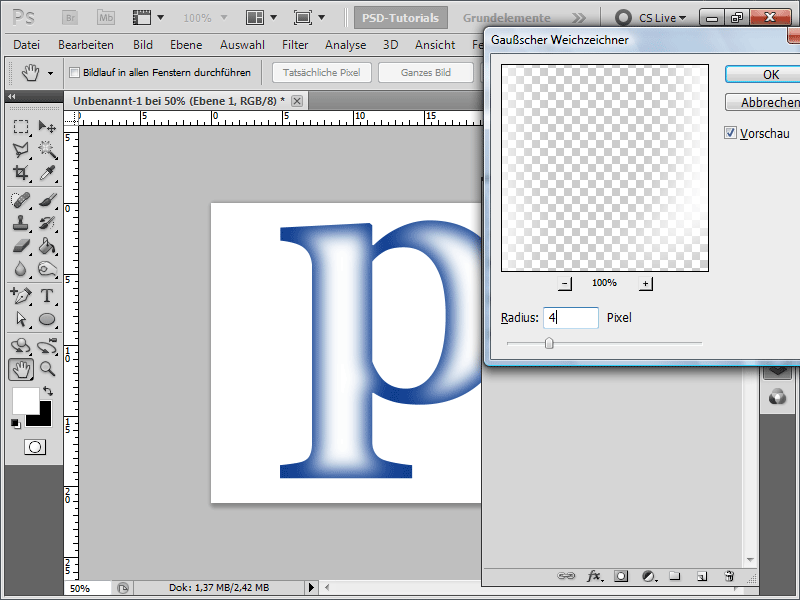Screen dimensions: 800x600
Task: Select the Magic Wand tool
Action: [x=47, y=149]
